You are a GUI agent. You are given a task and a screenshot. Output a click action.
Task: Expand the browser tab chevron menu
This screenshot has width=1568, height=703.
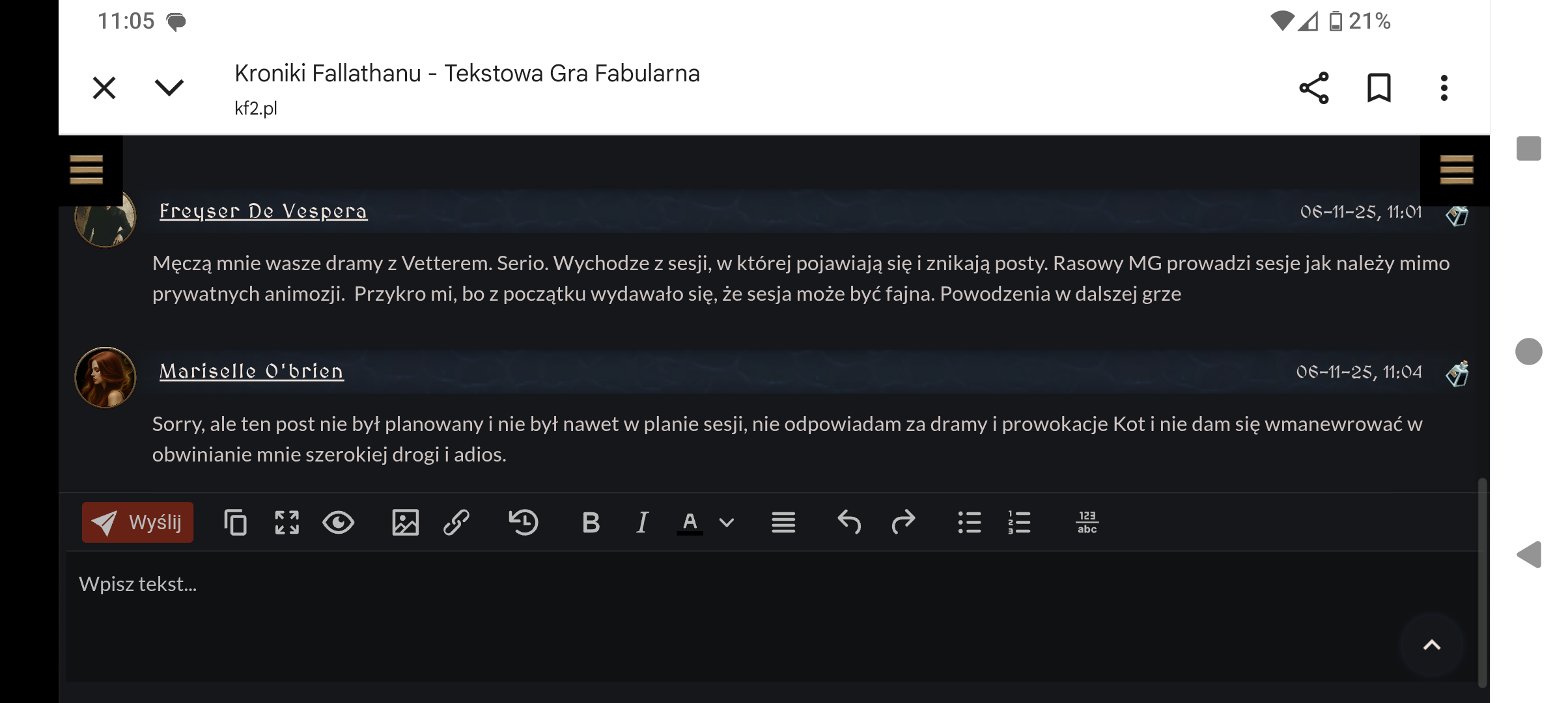coord(169,88)
